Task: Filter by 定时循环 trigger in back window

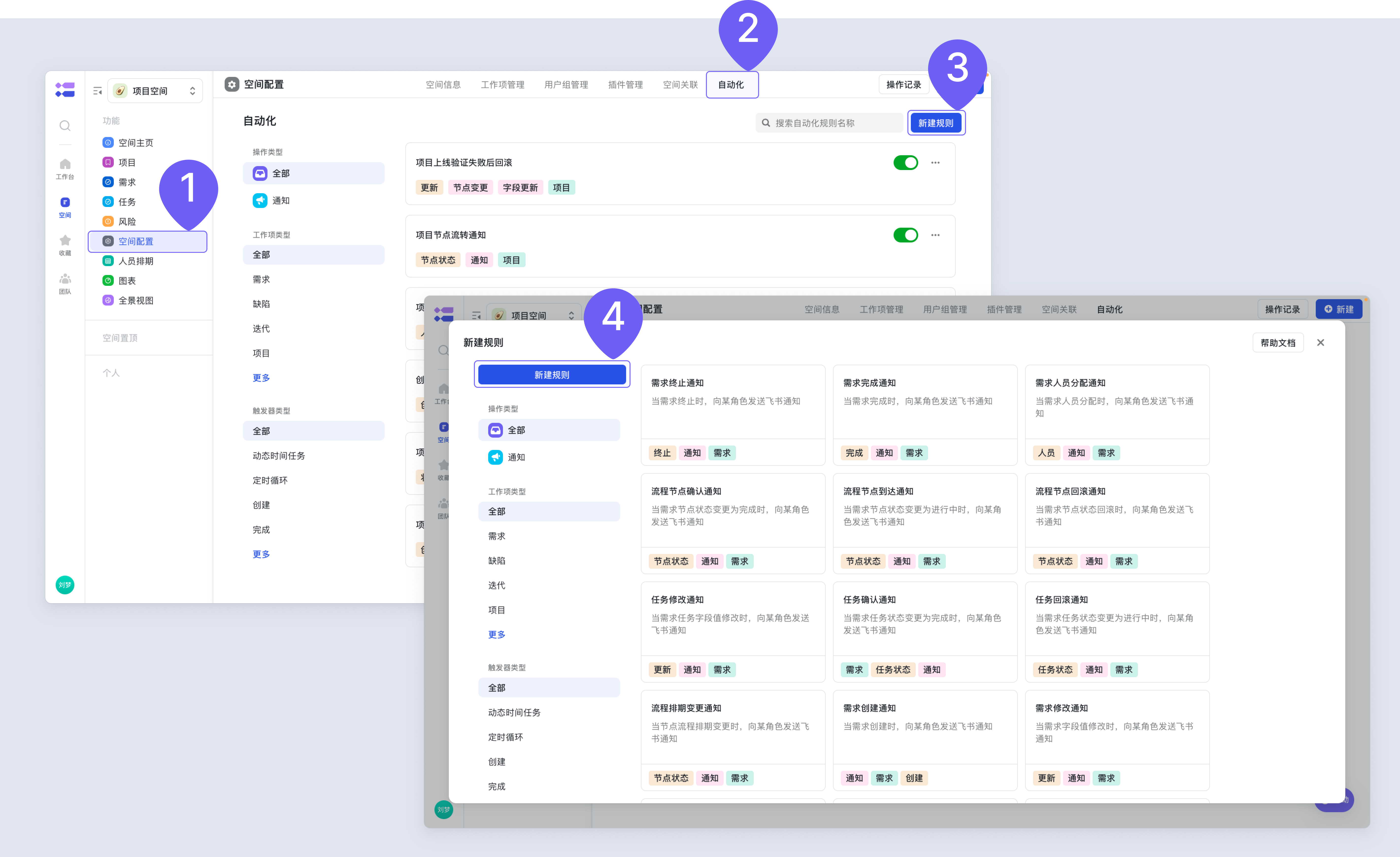Action: [x=314, y=480]
